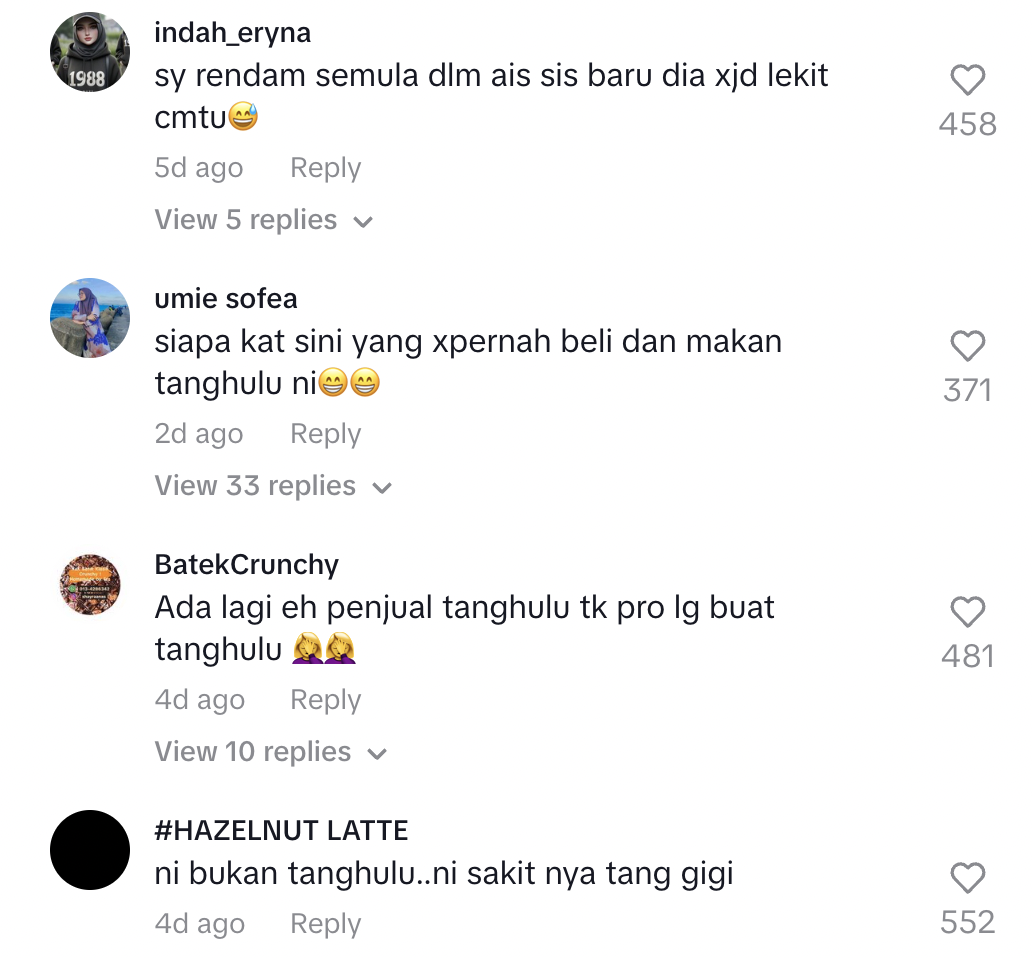Heart the #HAZELNUT LATTE comment
Screen dimensions: 1032x958
pyautogui.click(x=968, y=878)
